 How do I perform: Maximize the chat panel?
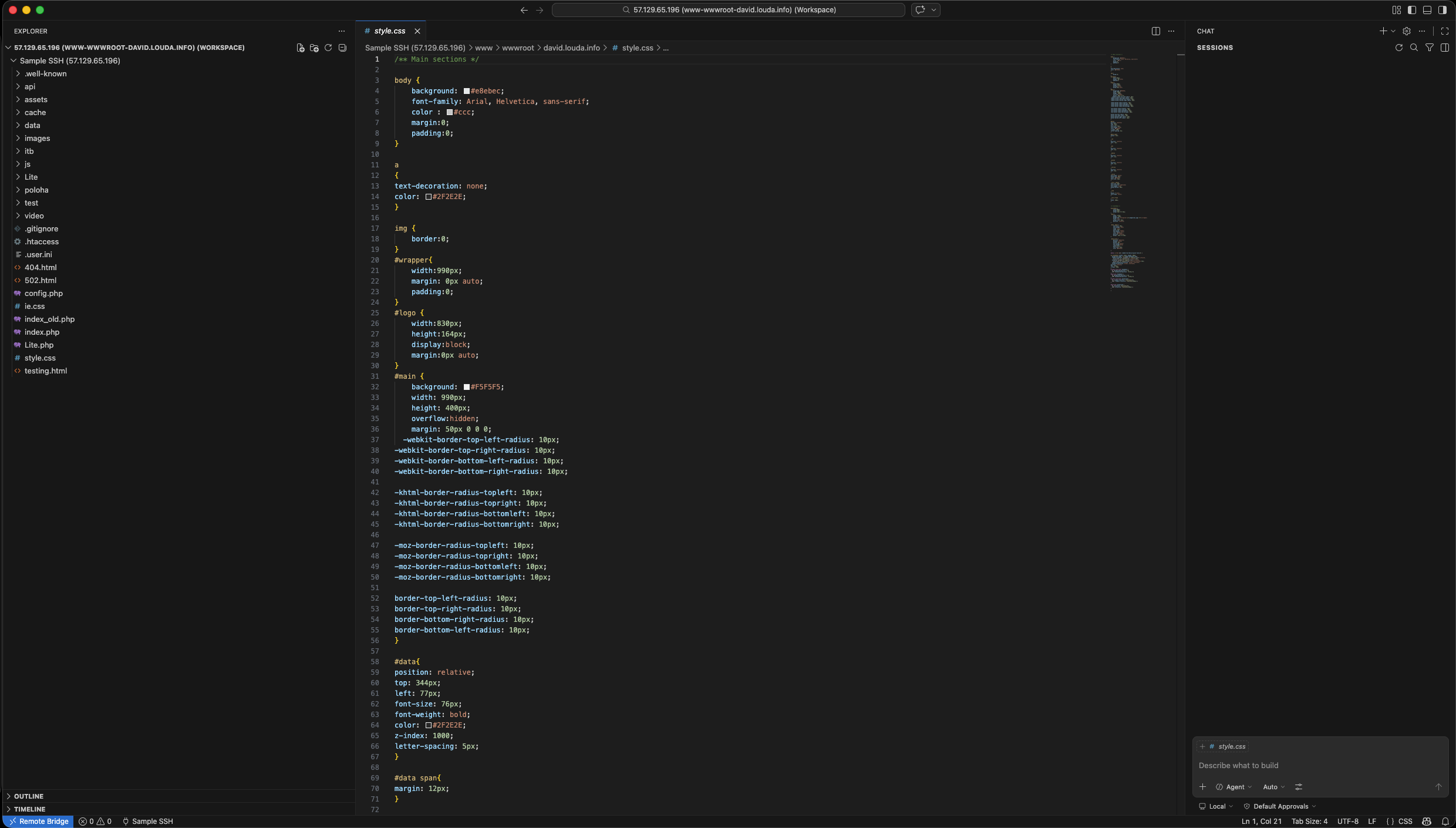[1444, 31]
